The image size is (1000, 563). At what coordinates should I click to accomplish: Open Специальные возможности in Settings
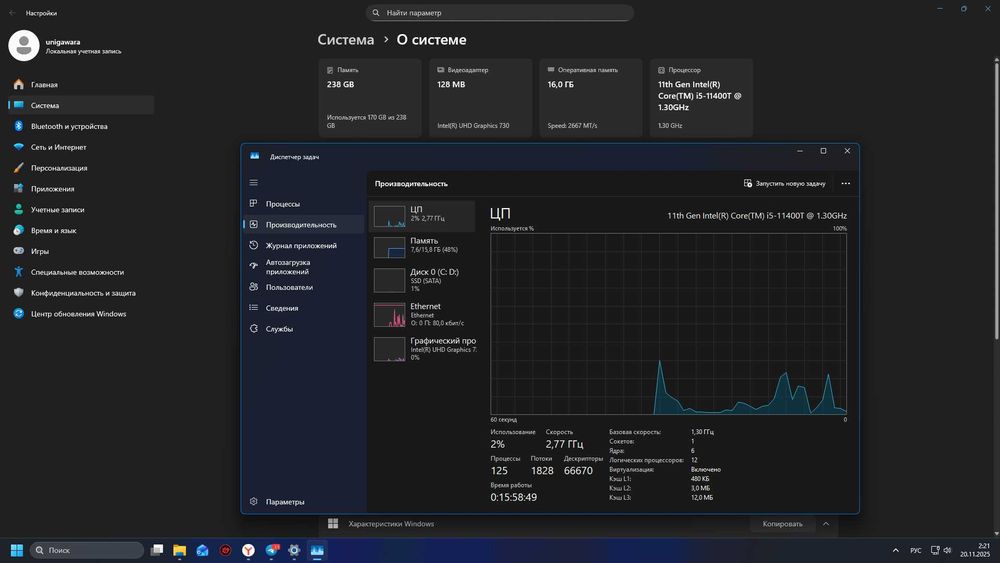(x=81, y=272)
